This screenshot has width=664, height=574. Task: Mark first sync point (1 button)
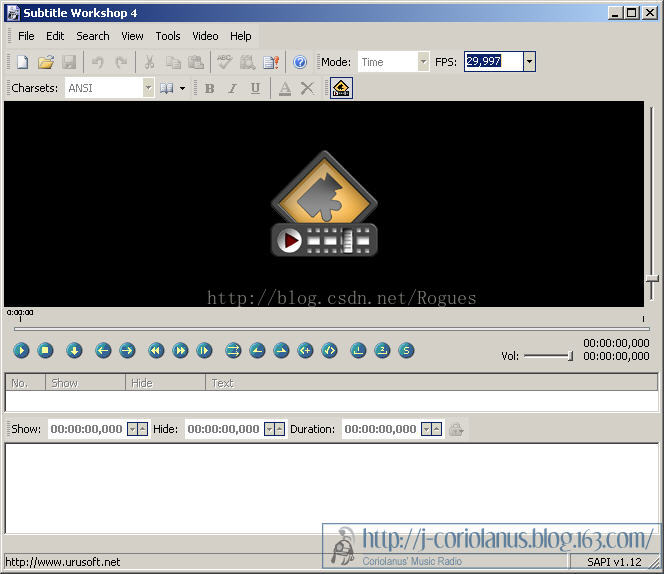(x=358, y=350)
